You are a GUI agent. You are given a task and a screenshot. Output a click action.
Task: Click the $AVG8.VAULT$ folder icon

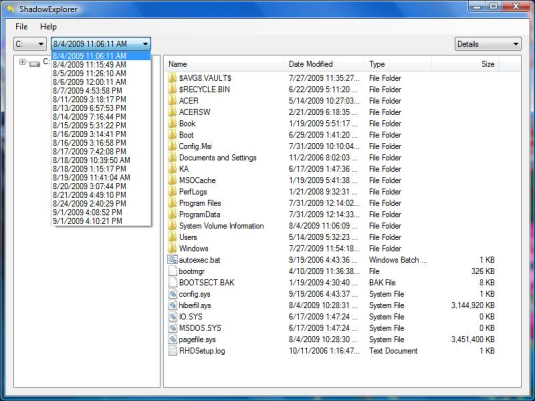pyautogui.click(x=172, y=78)
